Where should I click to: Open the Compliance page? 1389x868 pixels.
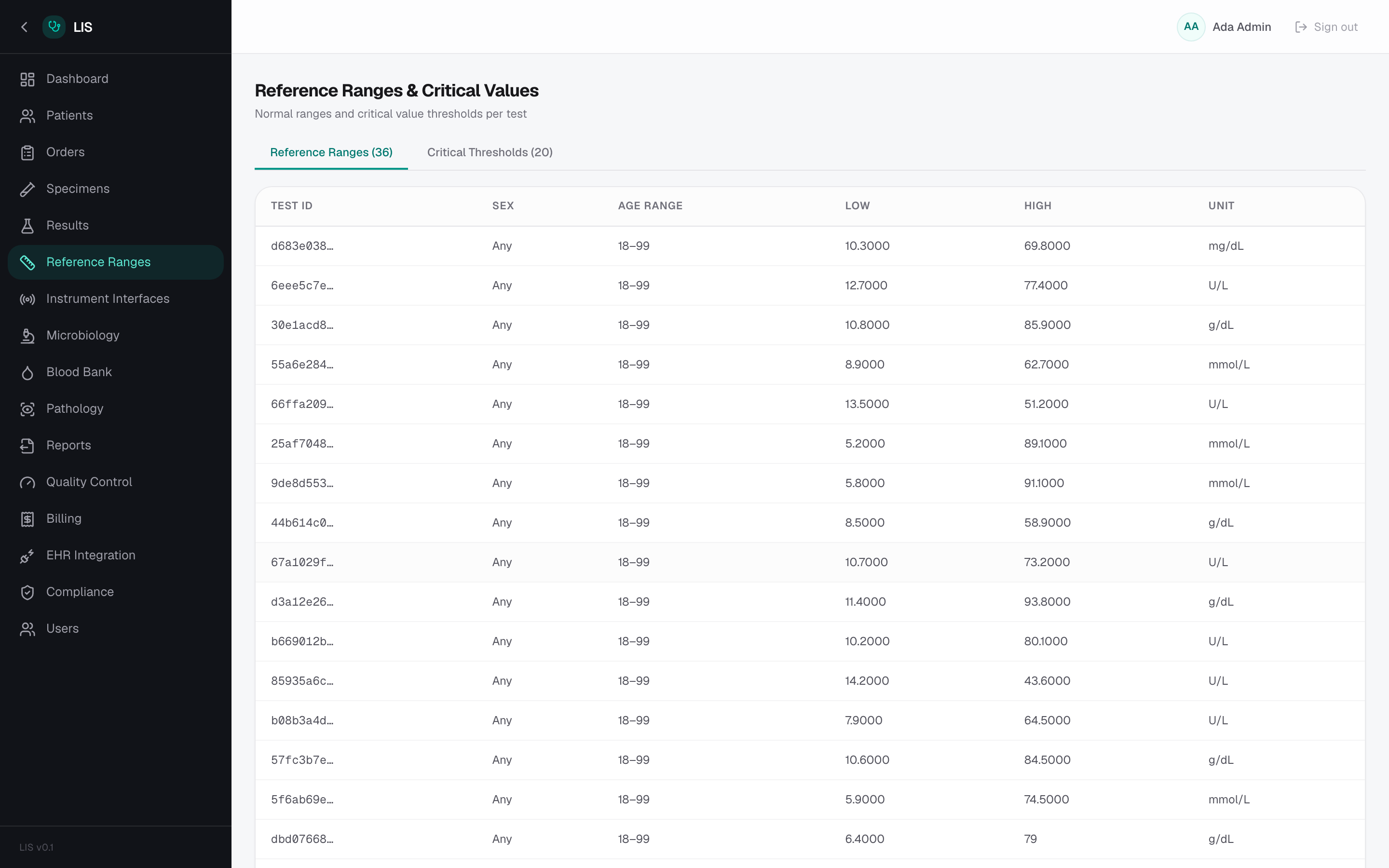click(115, 593)
